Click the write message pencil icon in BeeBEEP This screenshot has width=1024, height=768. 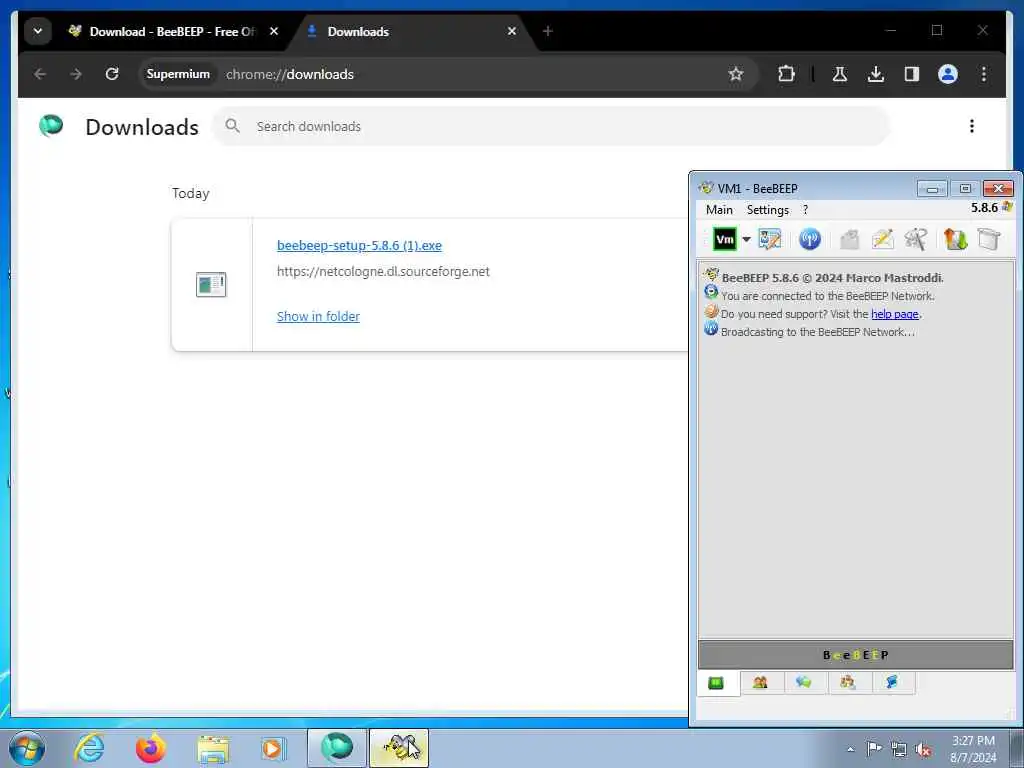pyautogui.click(x=882, y=239)
